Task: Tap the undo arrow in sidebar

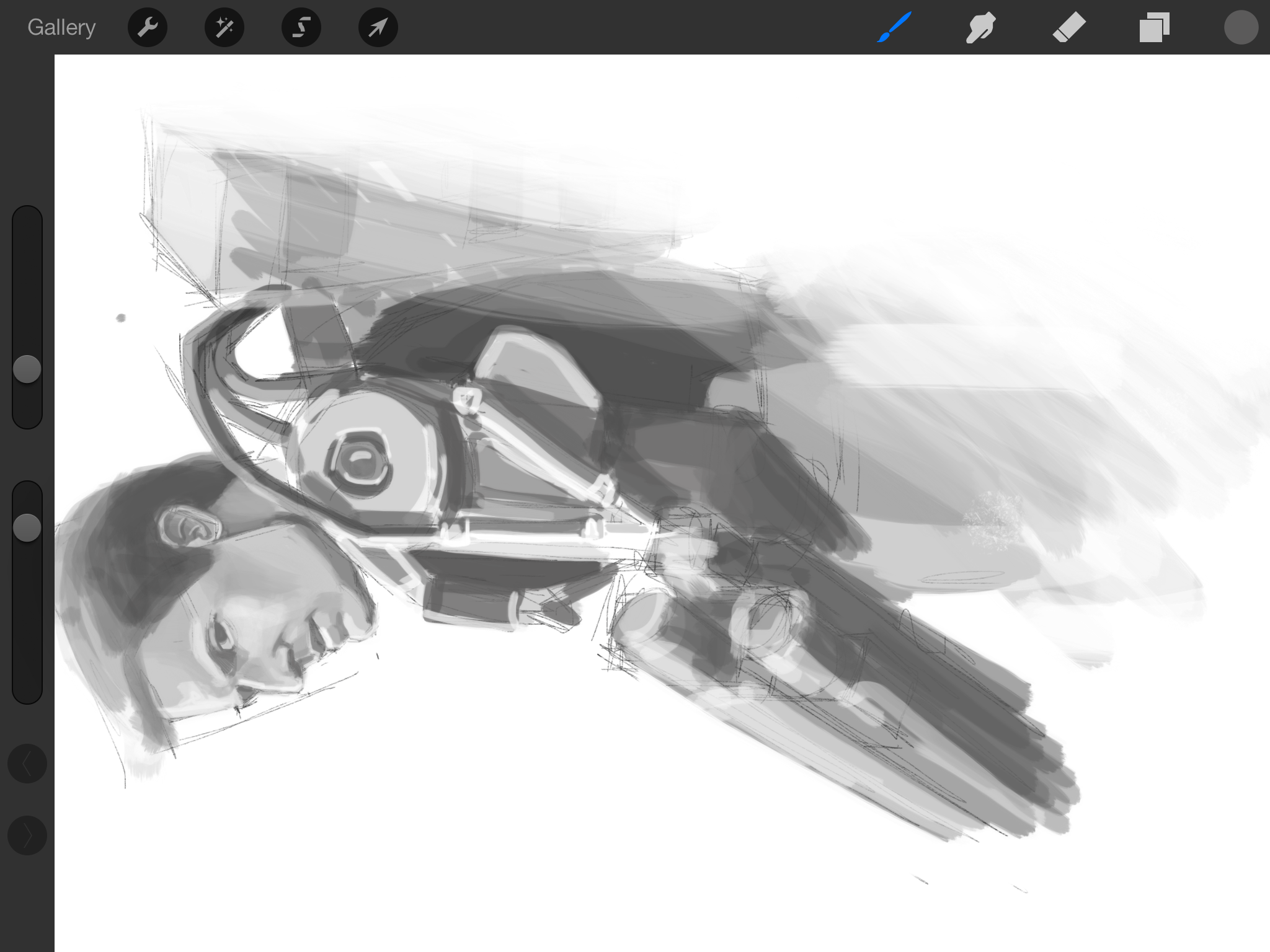Action: point(27,764)
